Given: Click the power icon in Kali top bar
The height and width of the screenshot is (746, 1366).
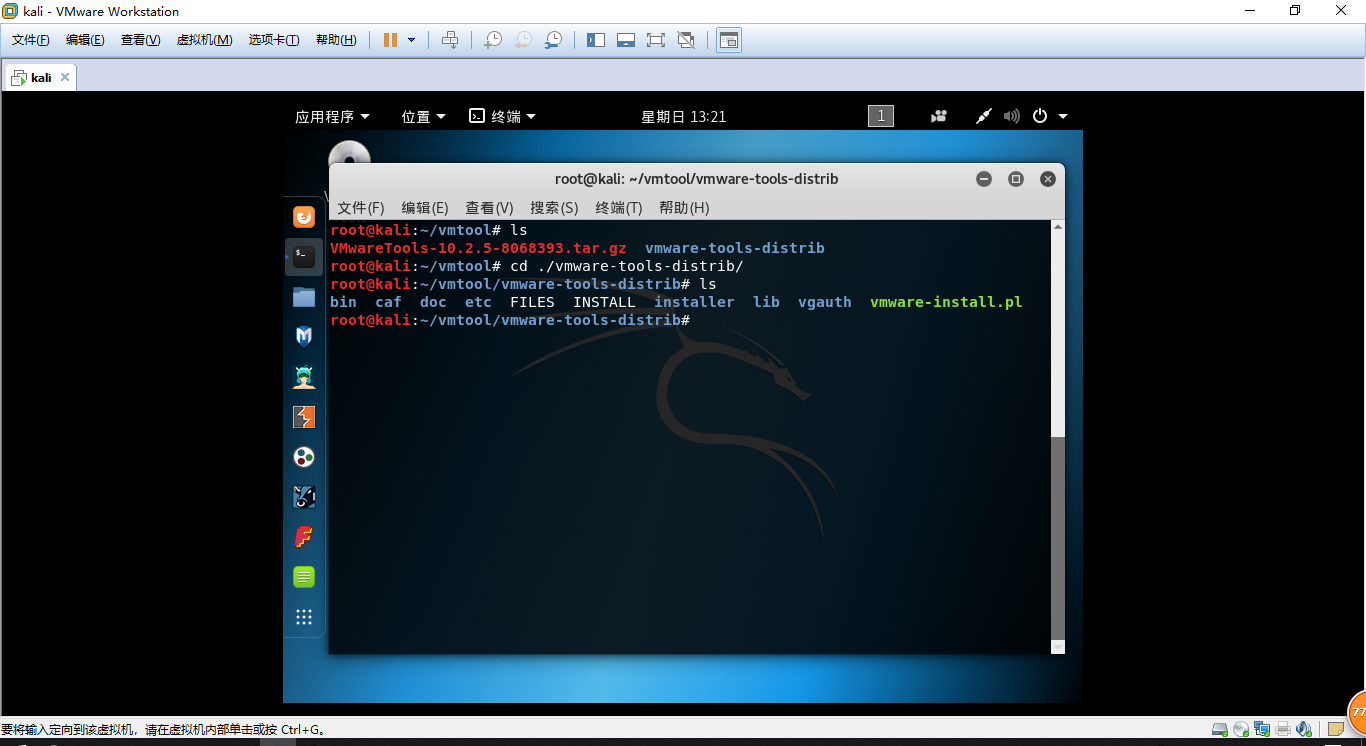Looking at the screenshot, I should click(1040, 116).
